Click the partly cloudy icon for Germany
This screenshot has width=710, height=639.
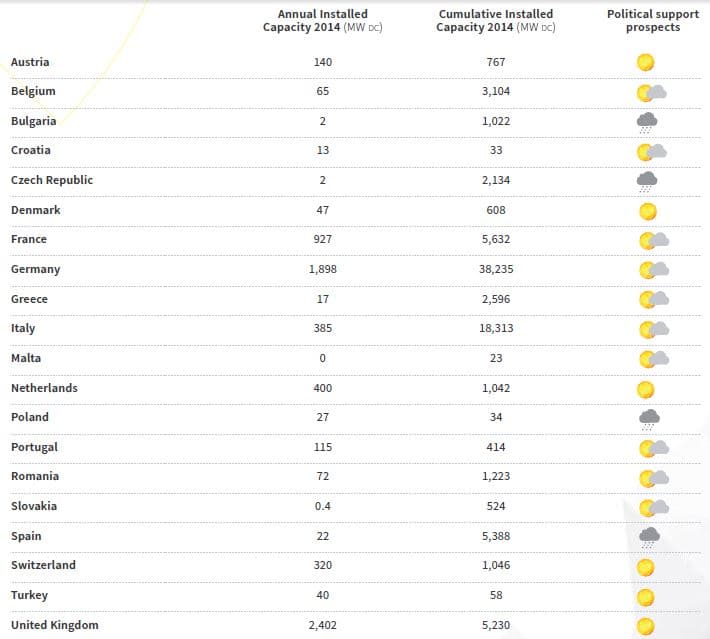652,270
